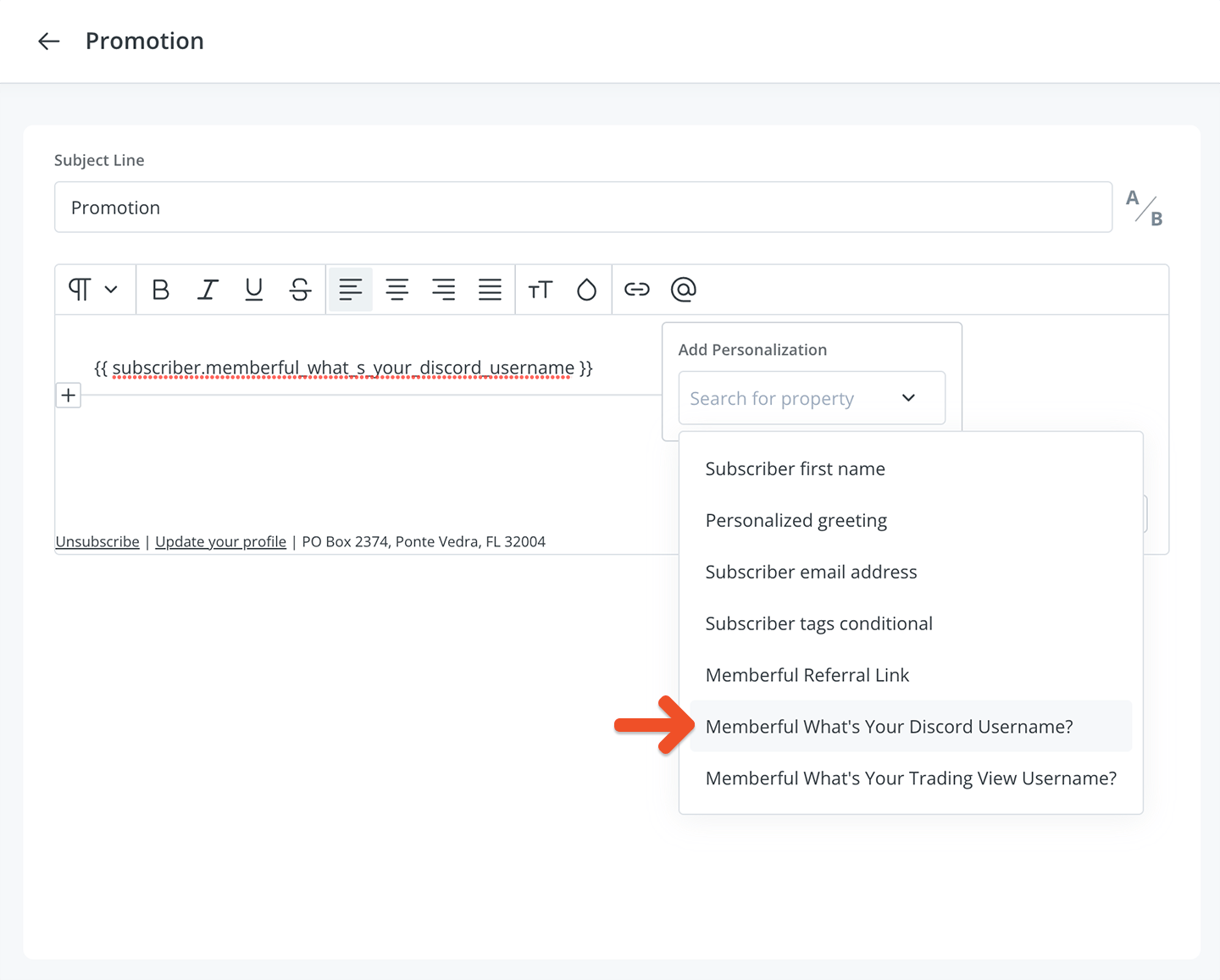The height and width of the screenshot is (980, 1220).
Task: Open the text color picker
Action: (586, 290)
